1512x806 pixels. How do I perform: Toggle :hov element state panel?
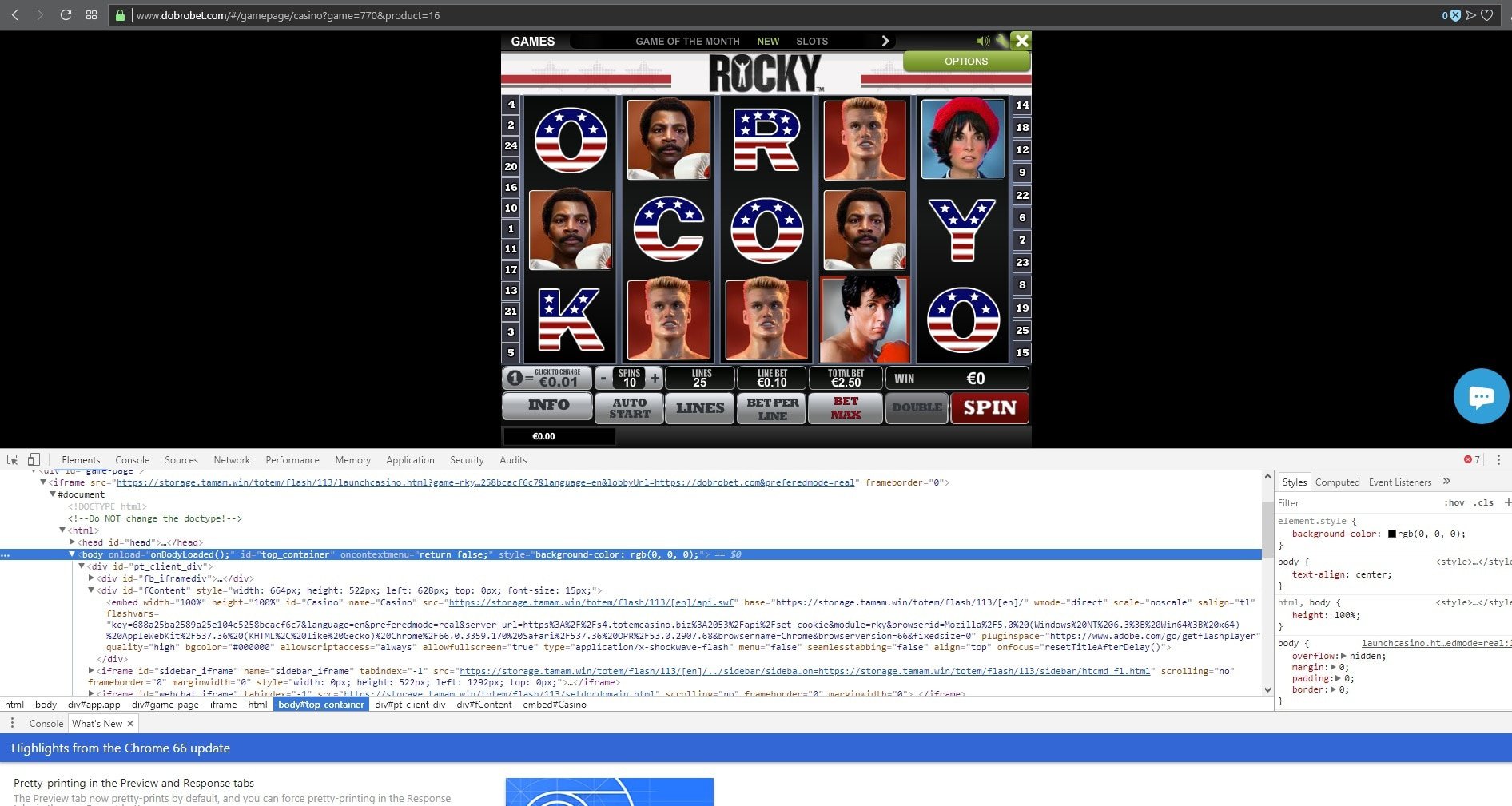[1454, 502]
